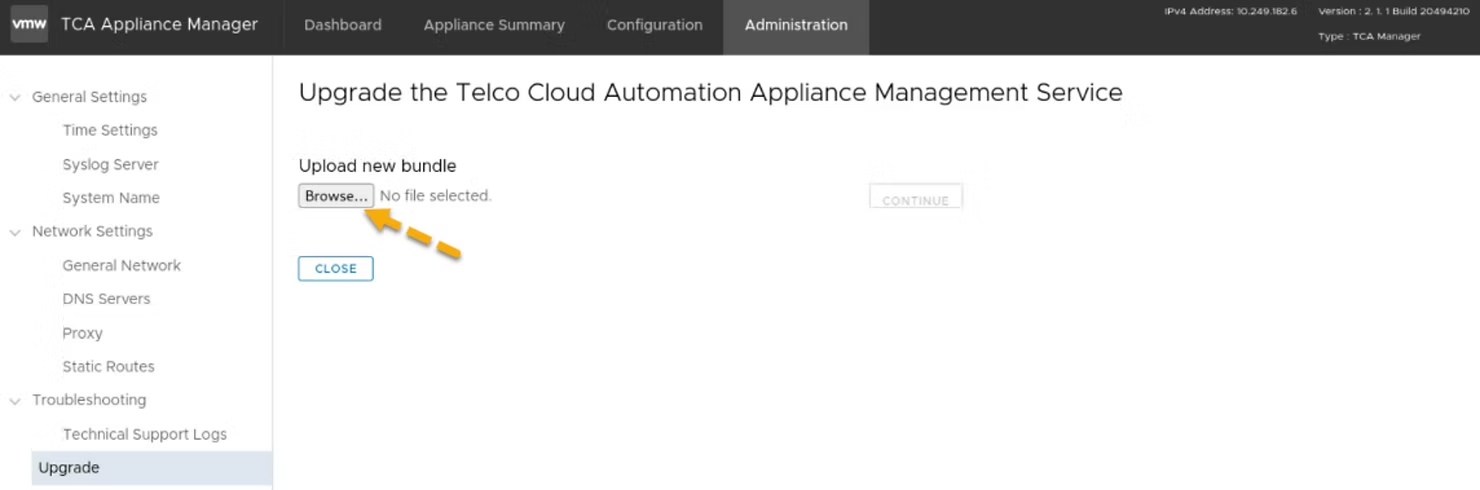Open Technical Support Logs

coord(144,434)
